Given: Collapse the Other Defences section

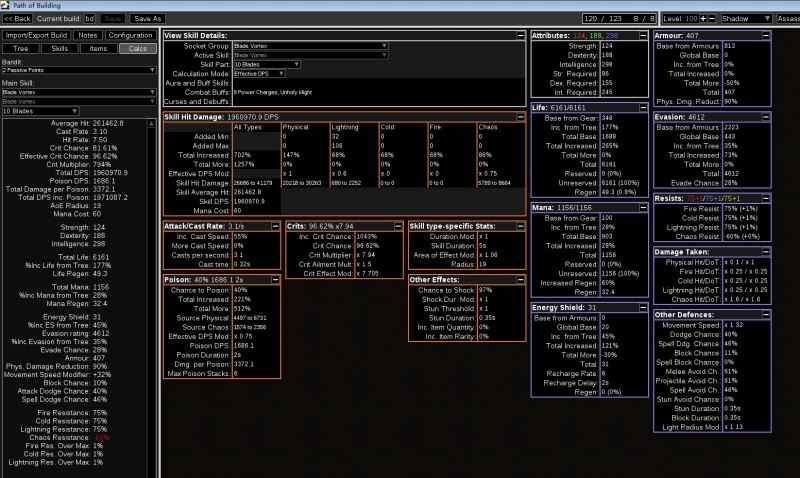Looking at the screenshot, I should coord(765,315).
